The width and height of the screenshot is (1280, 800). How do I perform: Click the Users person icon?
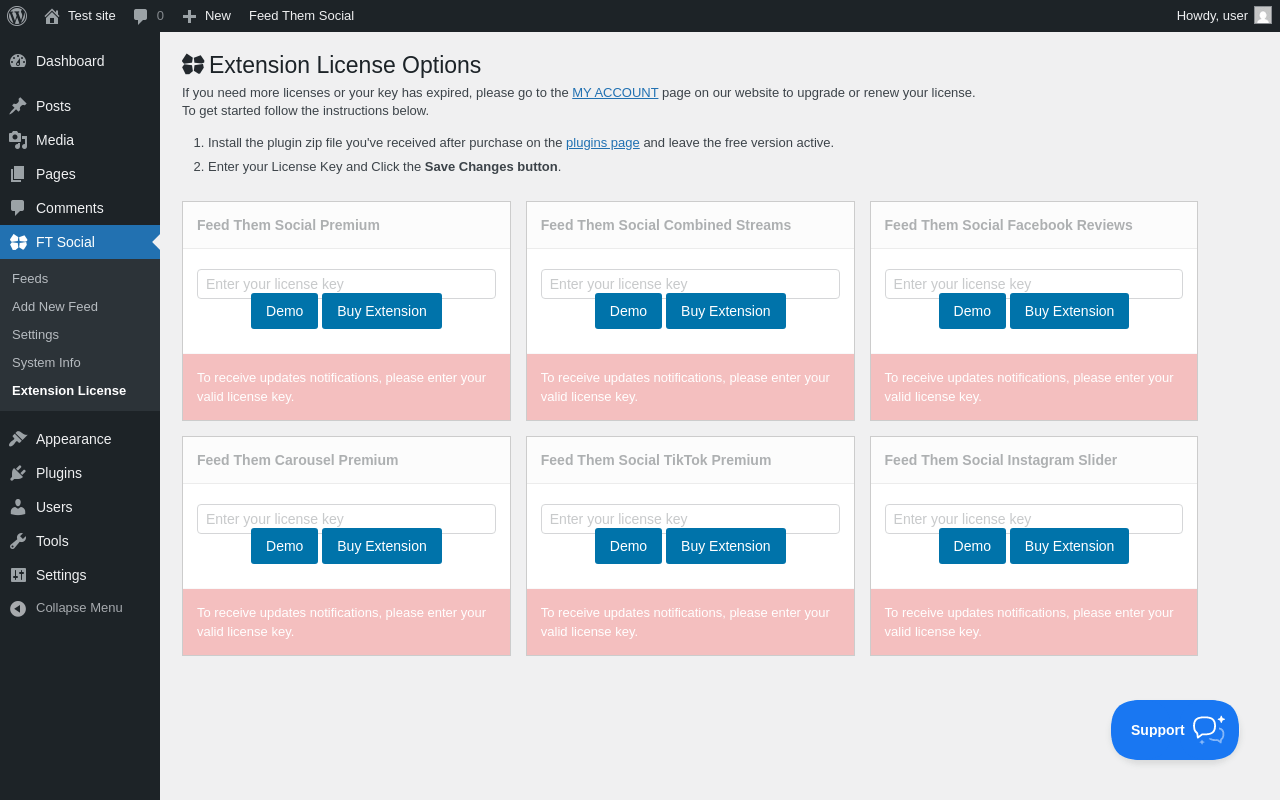tap(18, 507)
